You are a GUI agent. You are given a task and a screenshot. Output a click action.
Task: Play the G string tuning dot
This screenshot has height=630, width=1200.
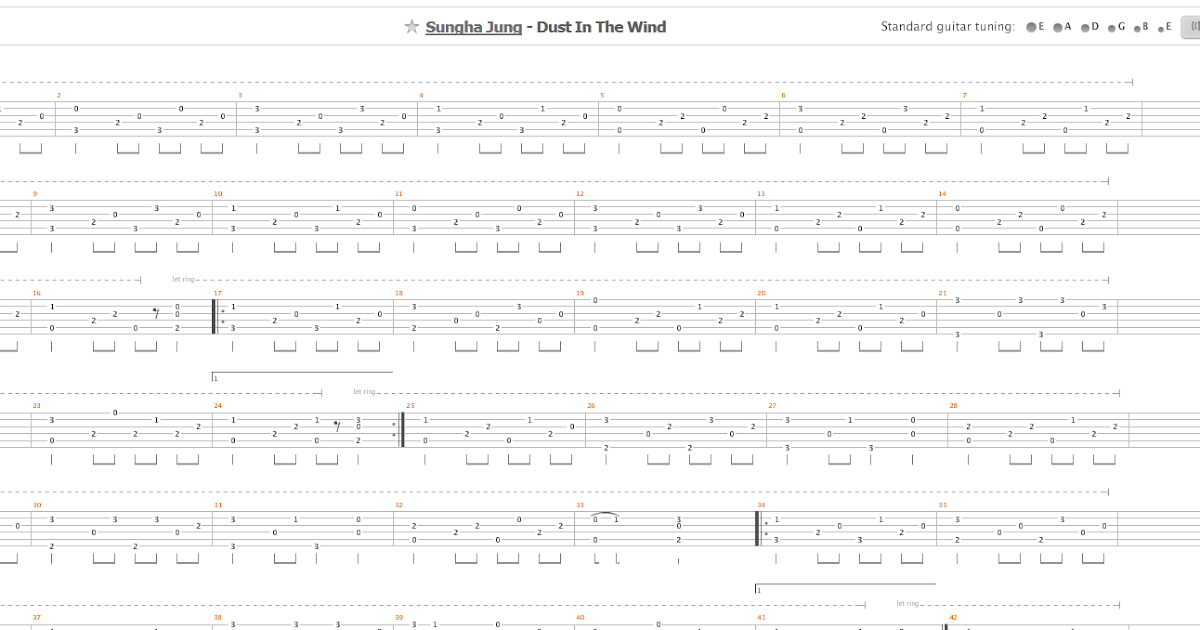click(1110, 28)
